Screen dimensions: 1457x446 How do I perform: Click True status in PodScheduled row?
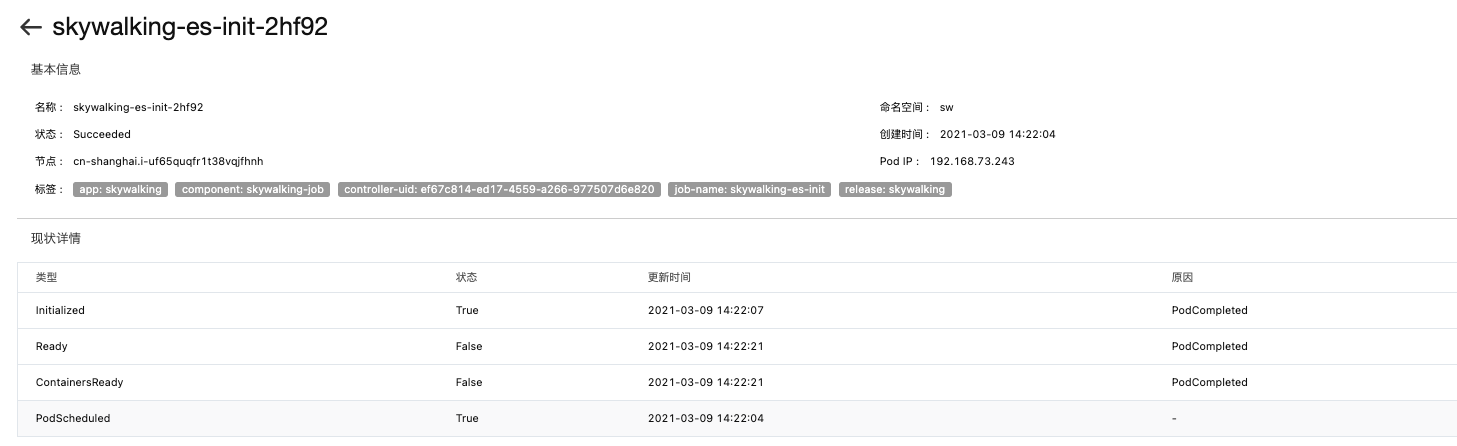click(467, 418)
